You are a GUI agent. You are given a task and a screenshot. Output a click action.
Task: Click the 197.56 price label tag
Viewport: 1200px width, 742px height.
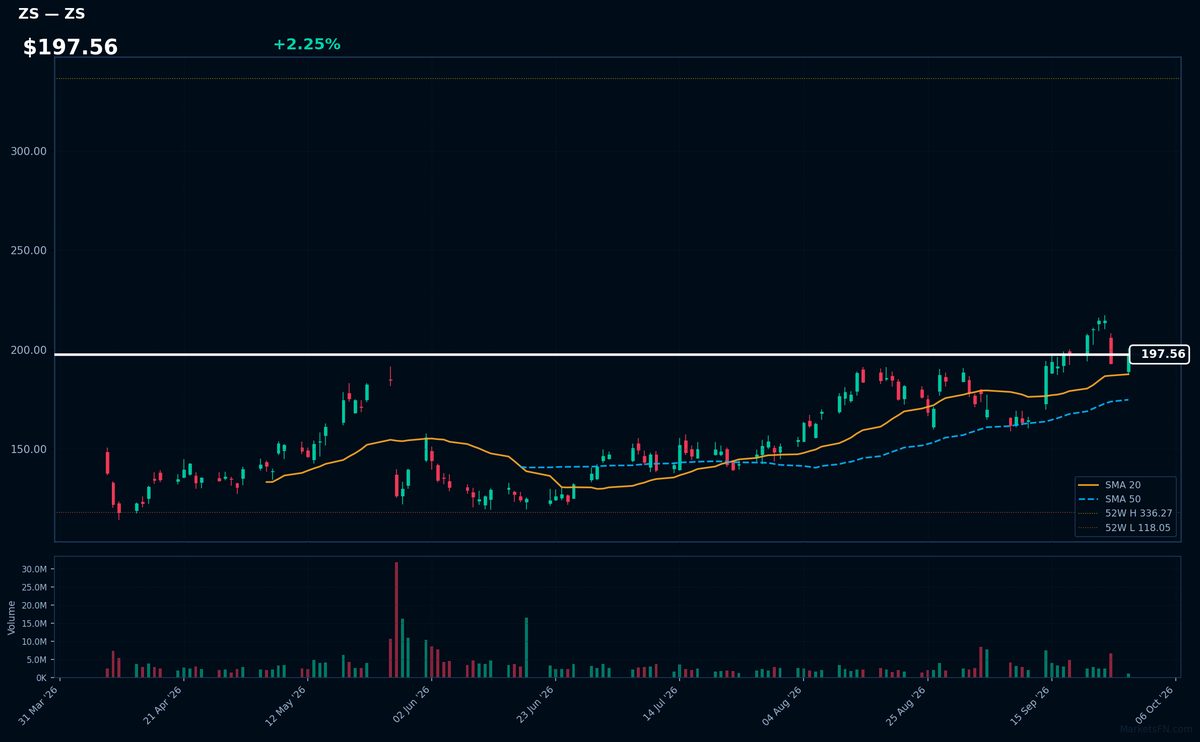tap(1159, 354)
